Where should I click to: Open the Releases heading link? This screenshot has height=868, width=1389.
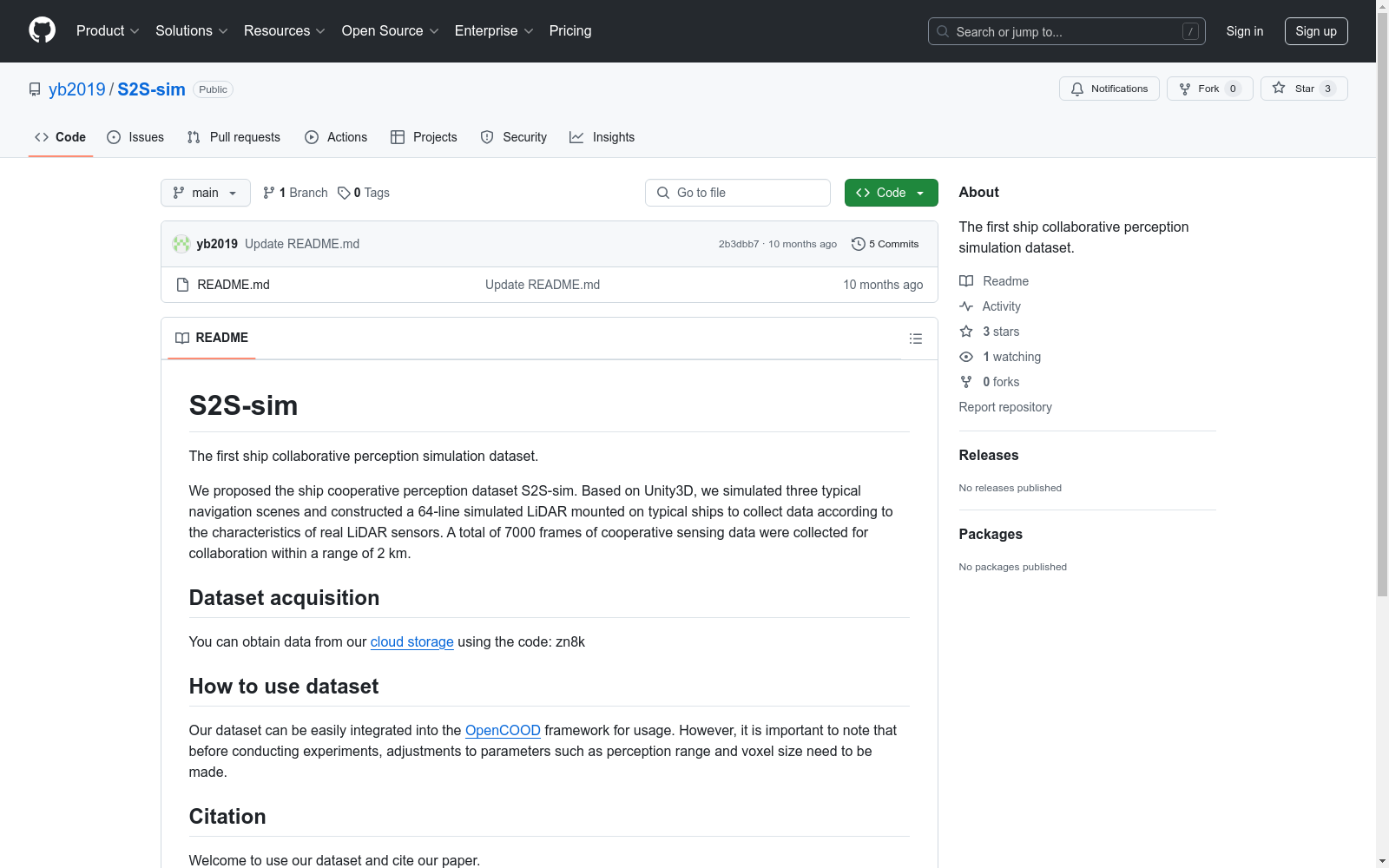[989, 455]
